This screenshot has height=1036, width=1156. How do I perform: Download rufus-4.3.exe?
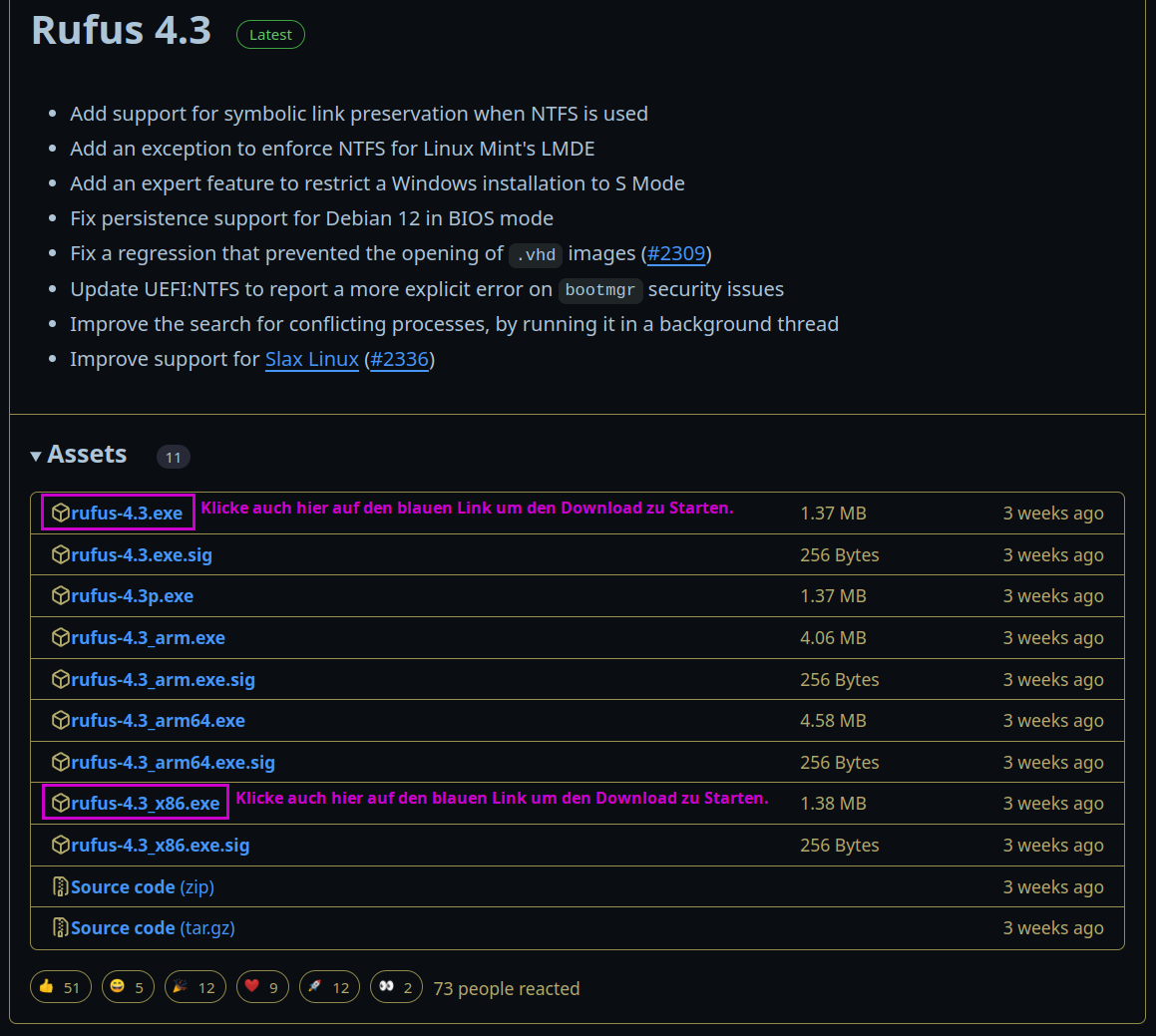pos(127,513)
